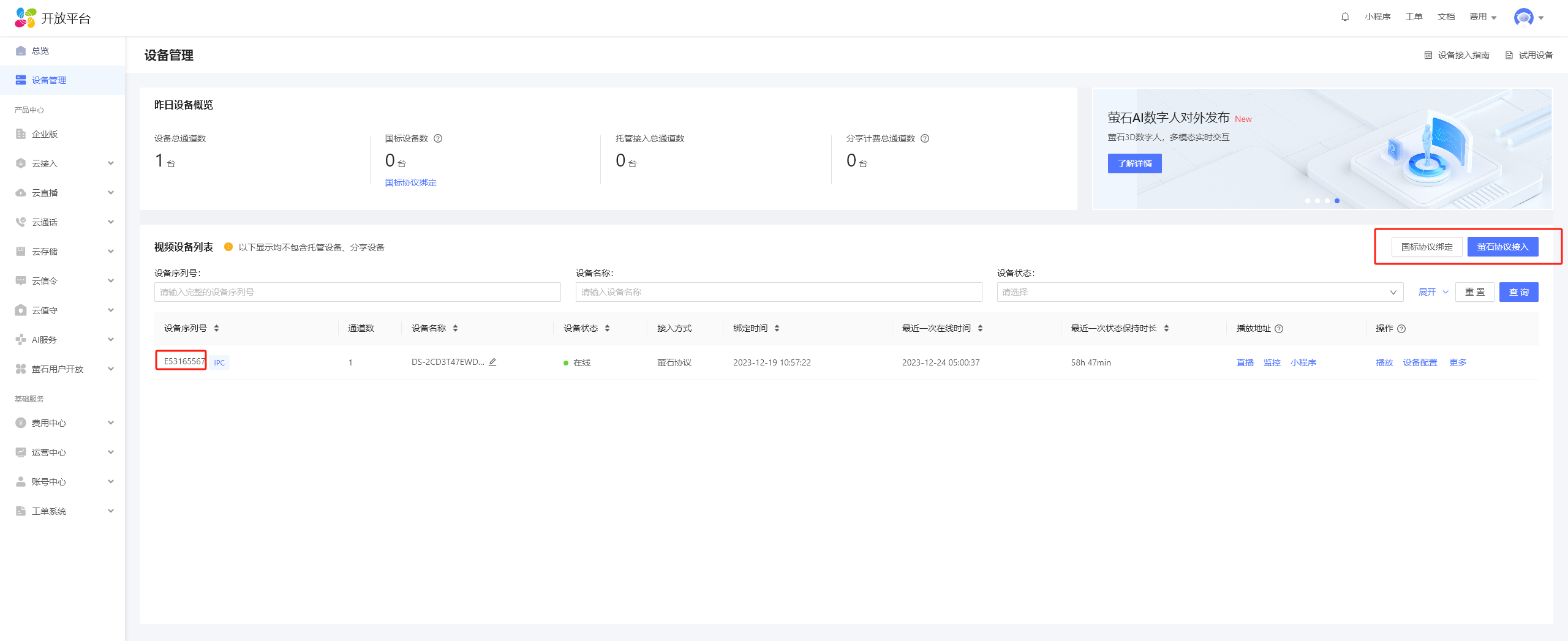Image resolution: width=1568 pixels, height=641 pixels.
Task: Click the 国标协议绑定 link under overview
Action: (x=410, y=182)
